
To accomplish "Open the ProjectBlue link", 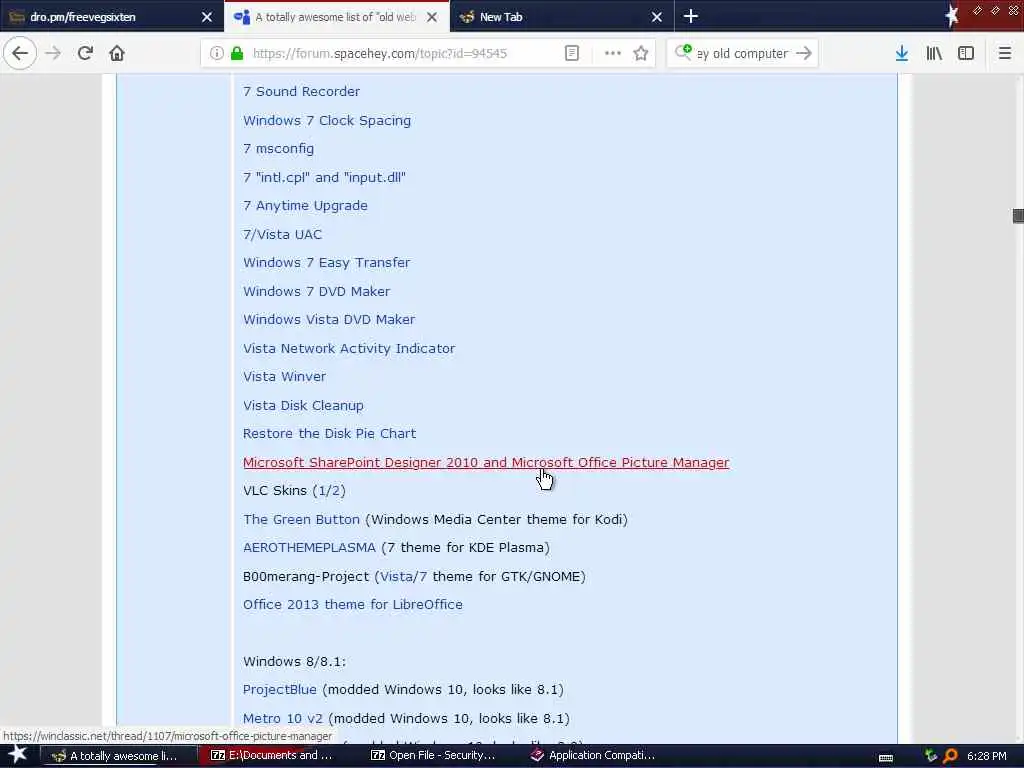I will 280,690.
